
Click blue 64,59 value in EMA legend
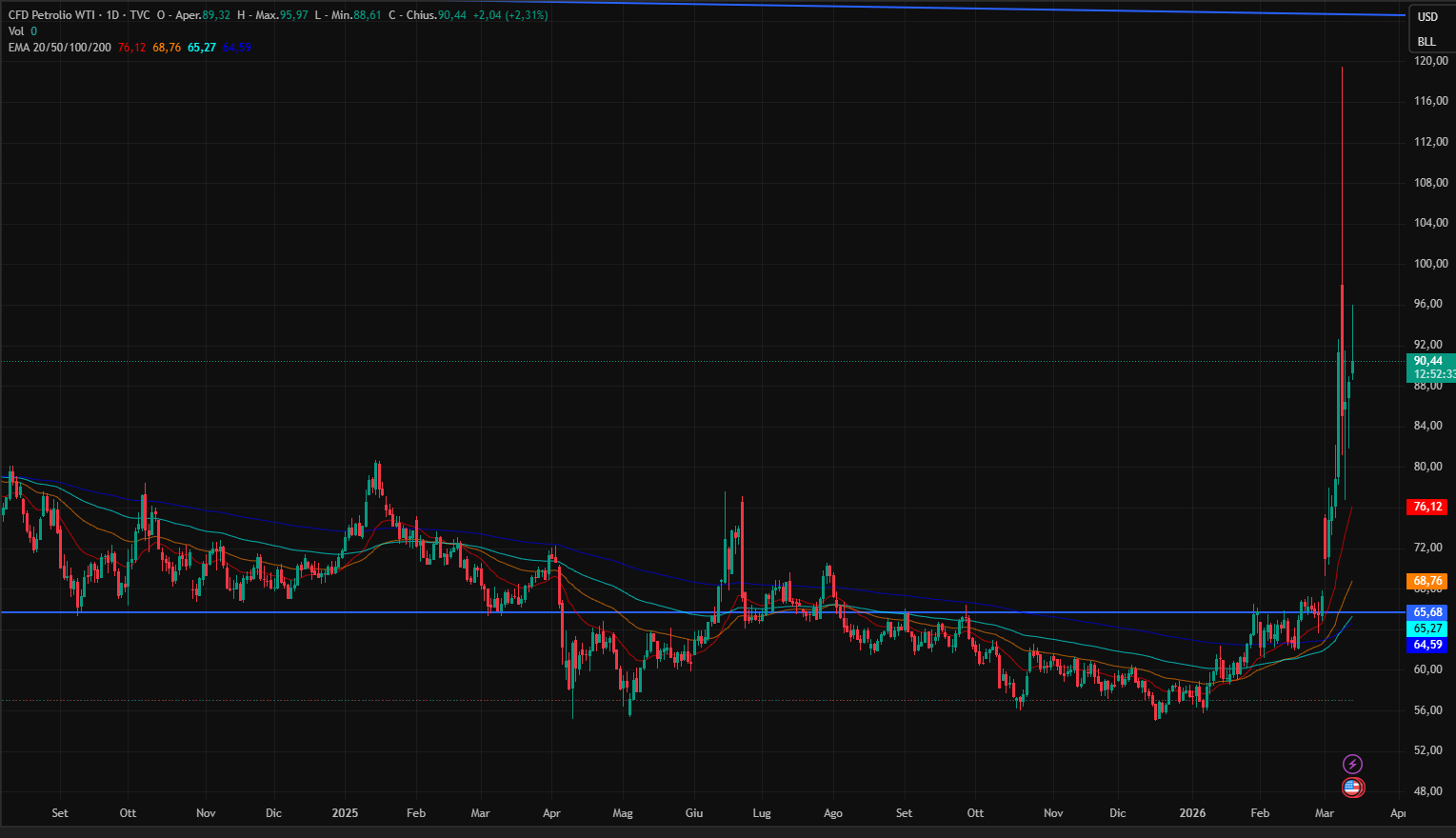click(x=237, y=48)
